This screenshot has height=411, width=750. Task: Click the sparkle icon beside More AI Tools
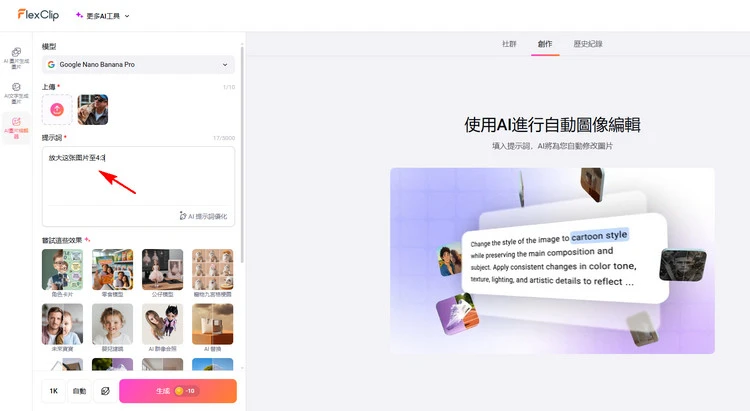point(79,16)
